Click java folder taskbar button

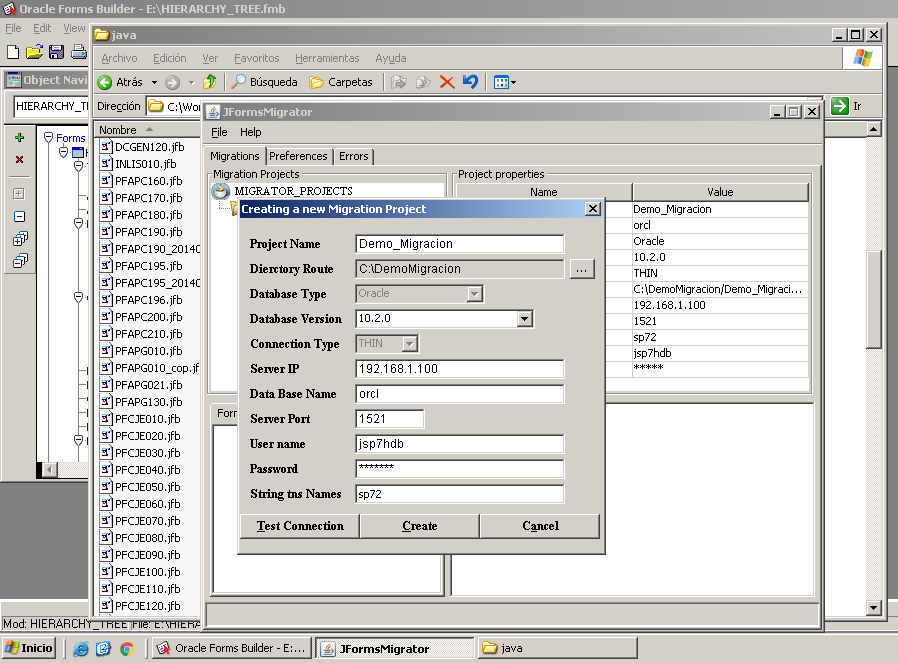558,648
